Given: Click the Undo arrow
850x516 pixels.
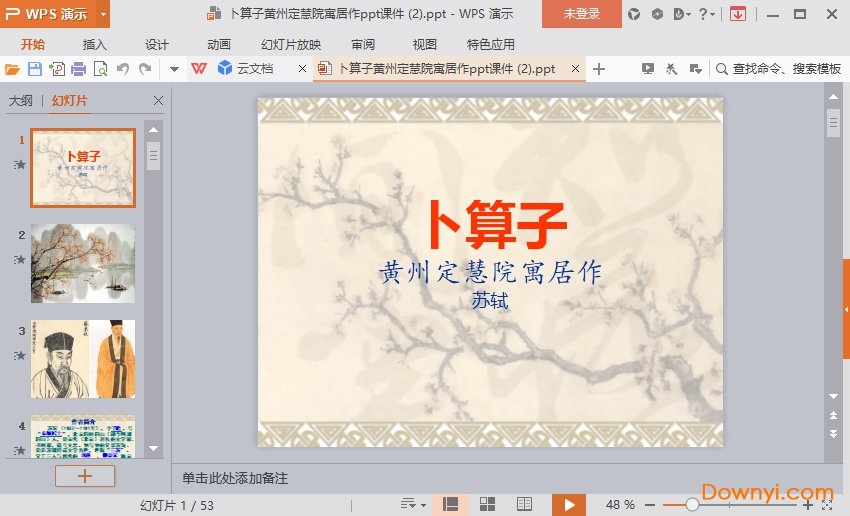Looking at the screenshot, I should tap(123, 69).
